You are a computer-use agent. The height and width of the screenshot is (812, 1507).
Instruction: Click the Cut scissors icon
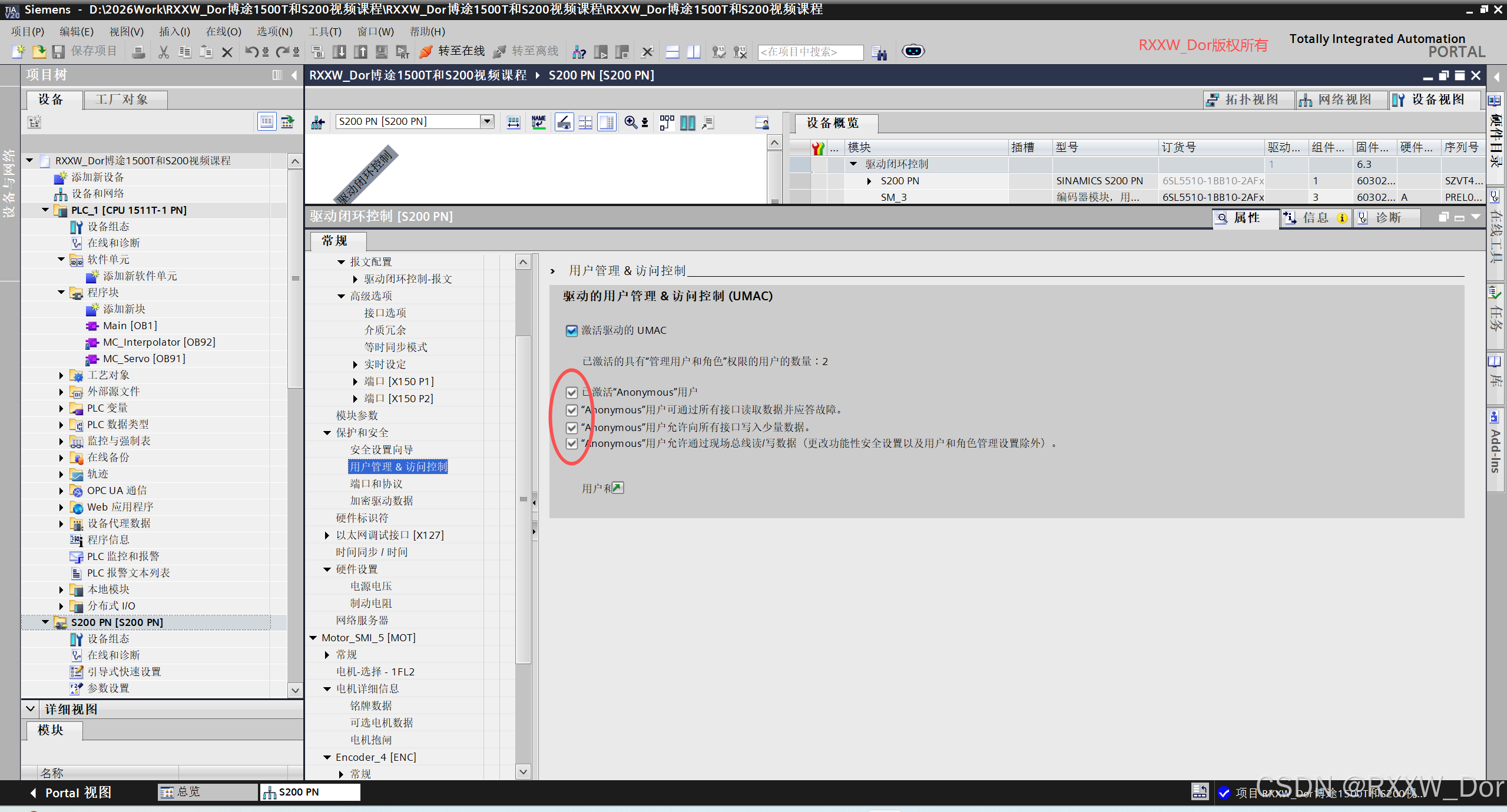[164, 52]
